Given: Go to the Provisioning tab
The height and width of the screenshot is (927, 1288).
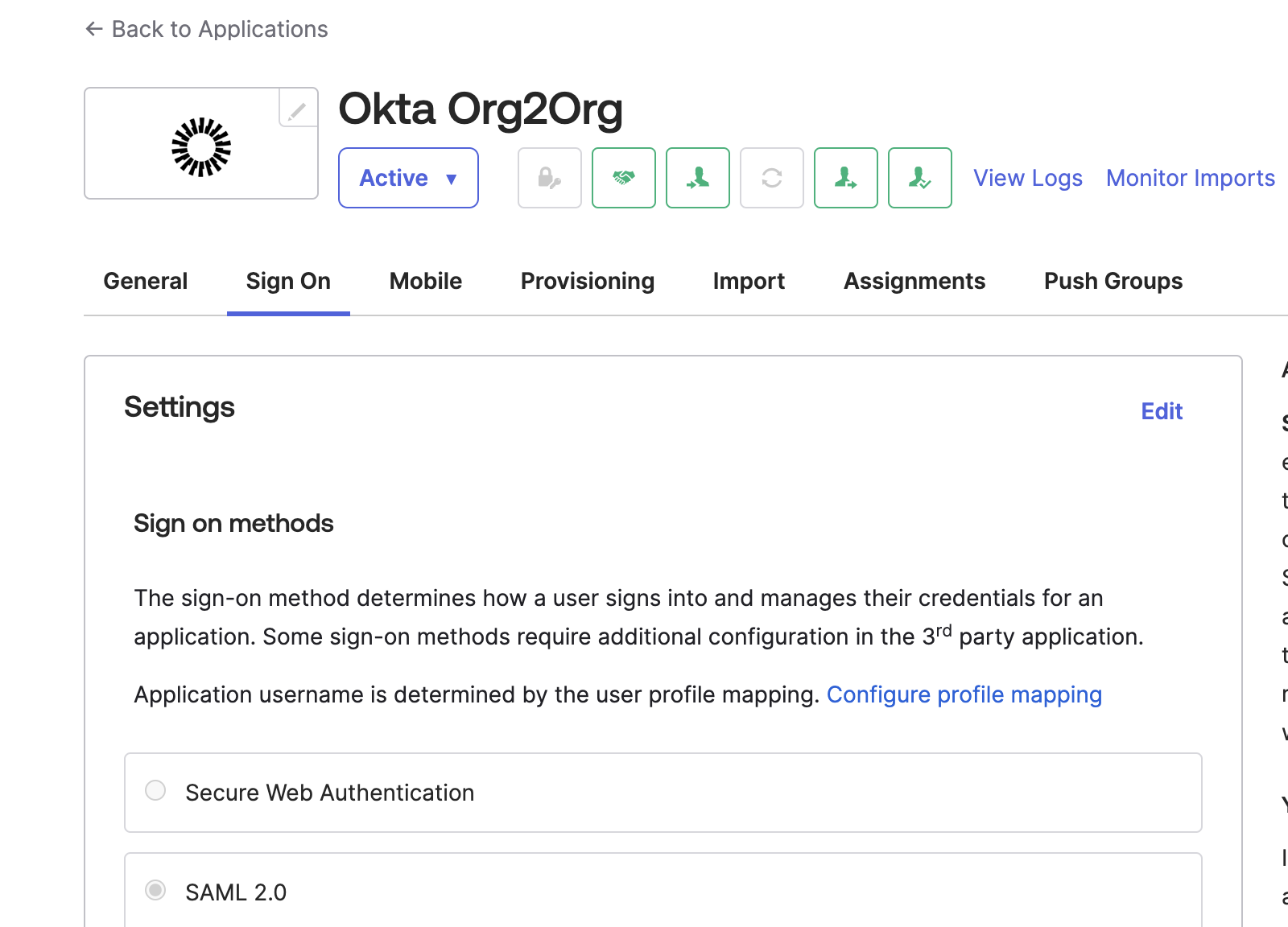Looking at the screenshot, I should coord(588,281).
